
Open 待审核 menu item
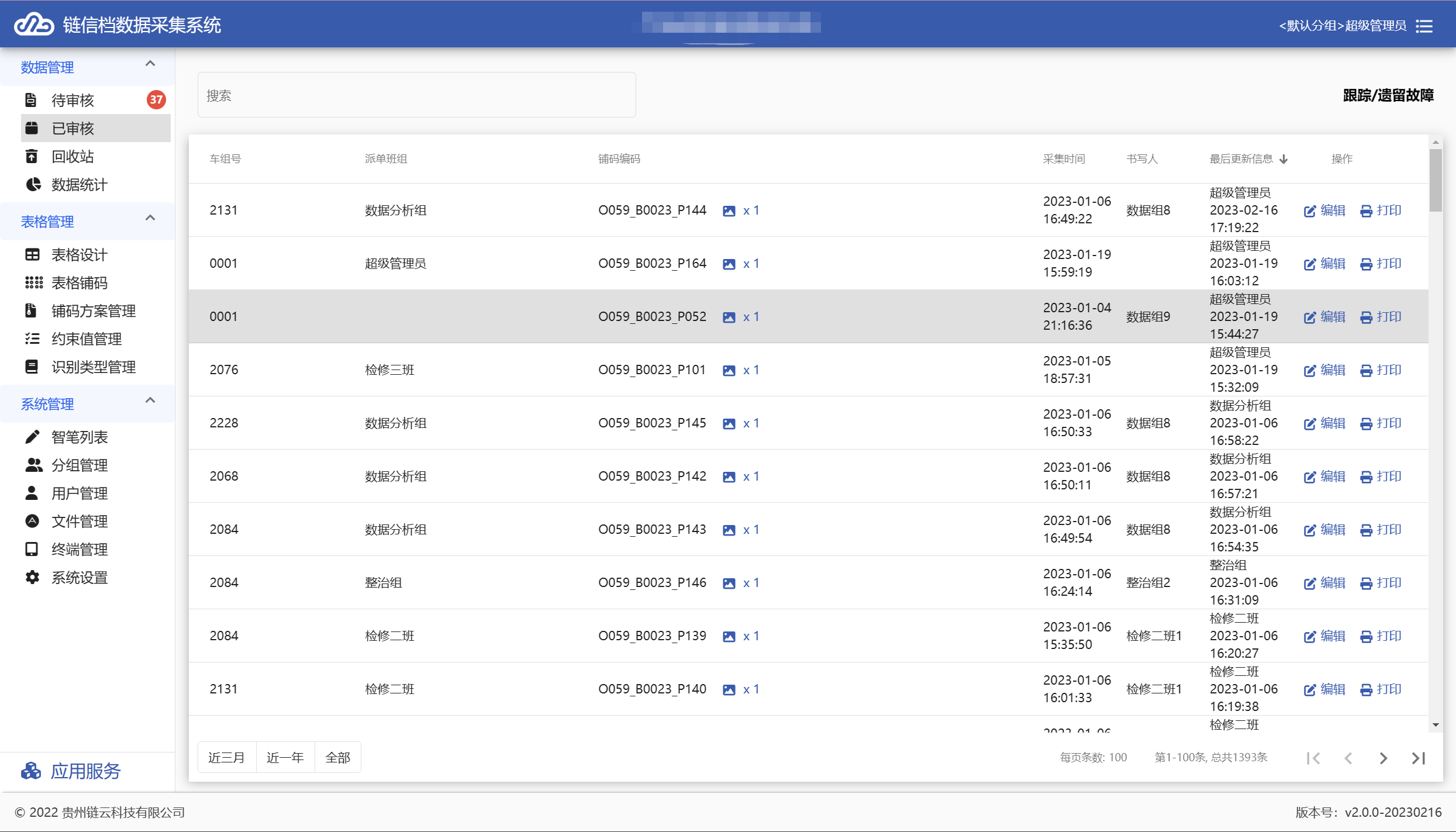click(x=73, y=100)
